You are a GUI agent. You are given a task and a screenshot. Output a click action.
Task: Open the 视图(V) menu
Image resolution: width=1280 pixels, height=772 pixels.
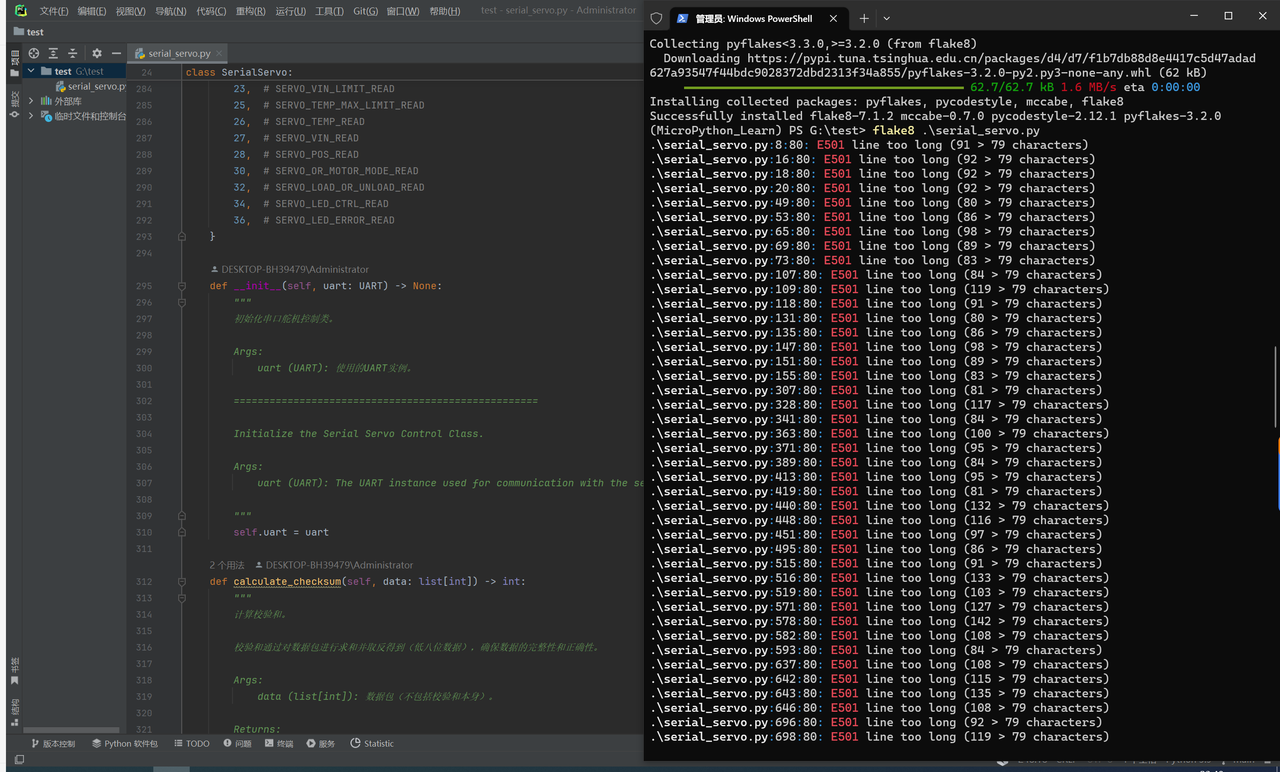(130, 11)
